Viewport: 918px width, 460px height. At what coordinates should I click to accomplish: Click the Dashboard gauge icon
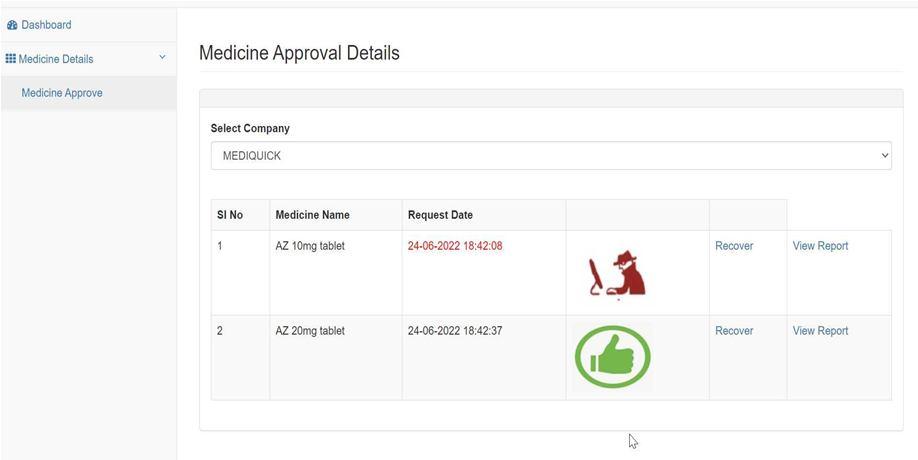pyautogui.click(x=12, y=25)
